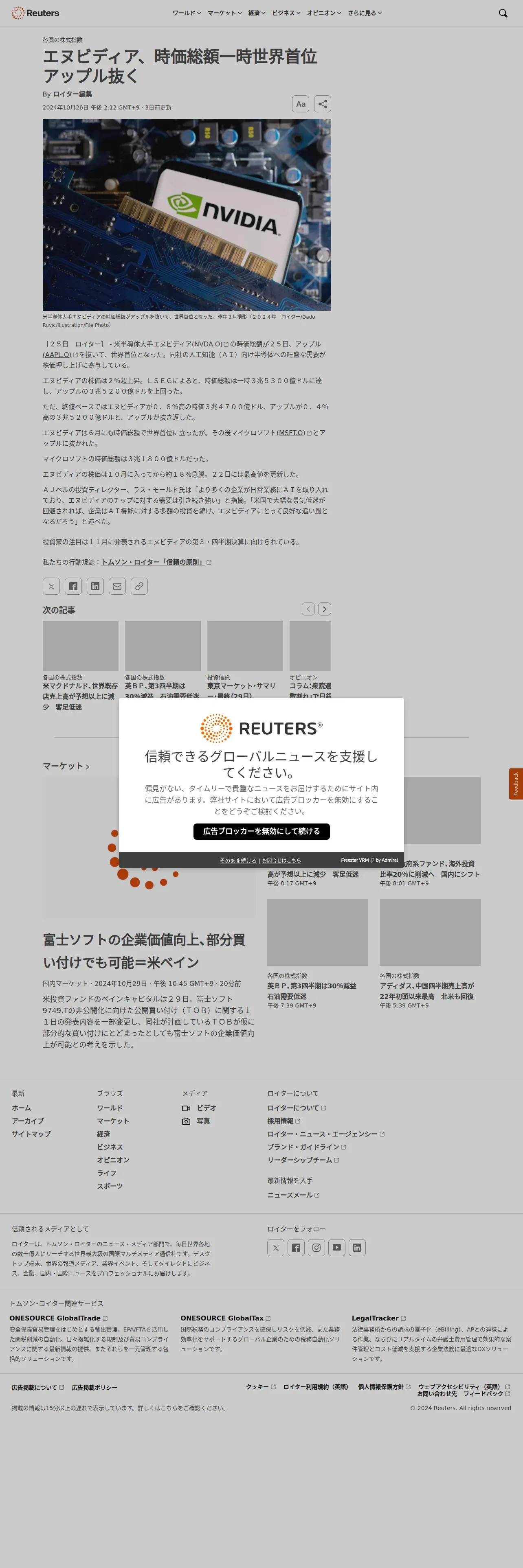Follow Reuters on Instagram in footer
Image resolution: width=523 pixels, height=1568 pixels.
pyautogui.click(x=316, y=1247)
